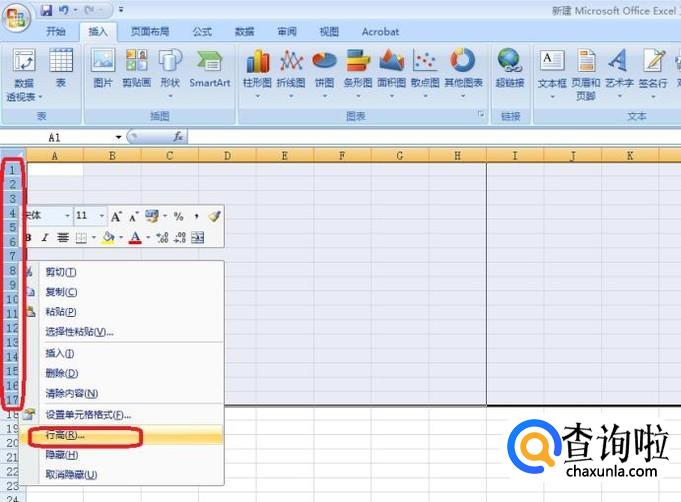Image resolution: width=681 pixels, height=502 pixels.
Task: Insert a text box (文本框)
Action: point(552,73)
